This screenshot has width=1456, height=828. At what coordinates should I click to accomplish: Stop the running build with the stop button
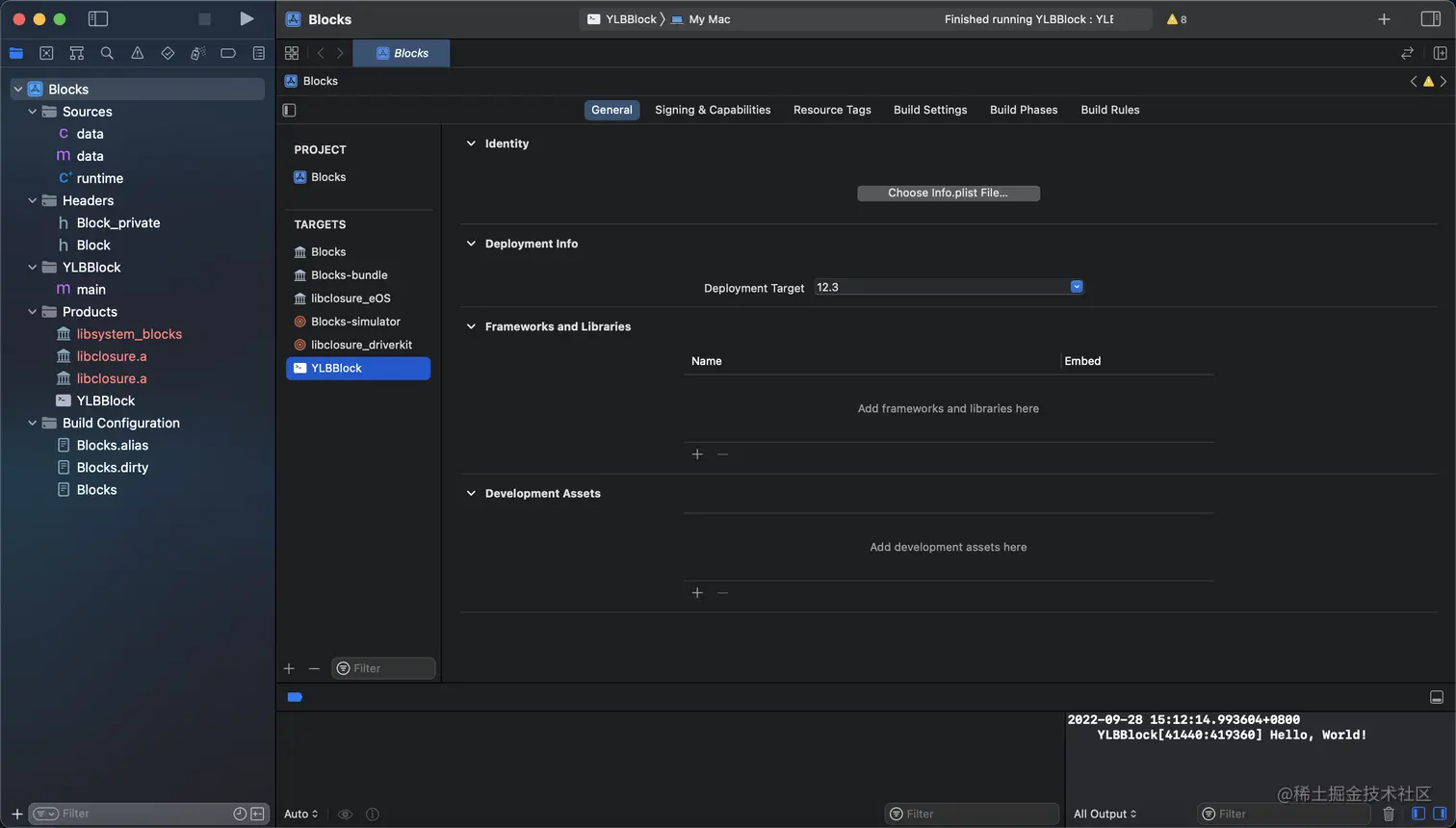(x=204, y=19)
